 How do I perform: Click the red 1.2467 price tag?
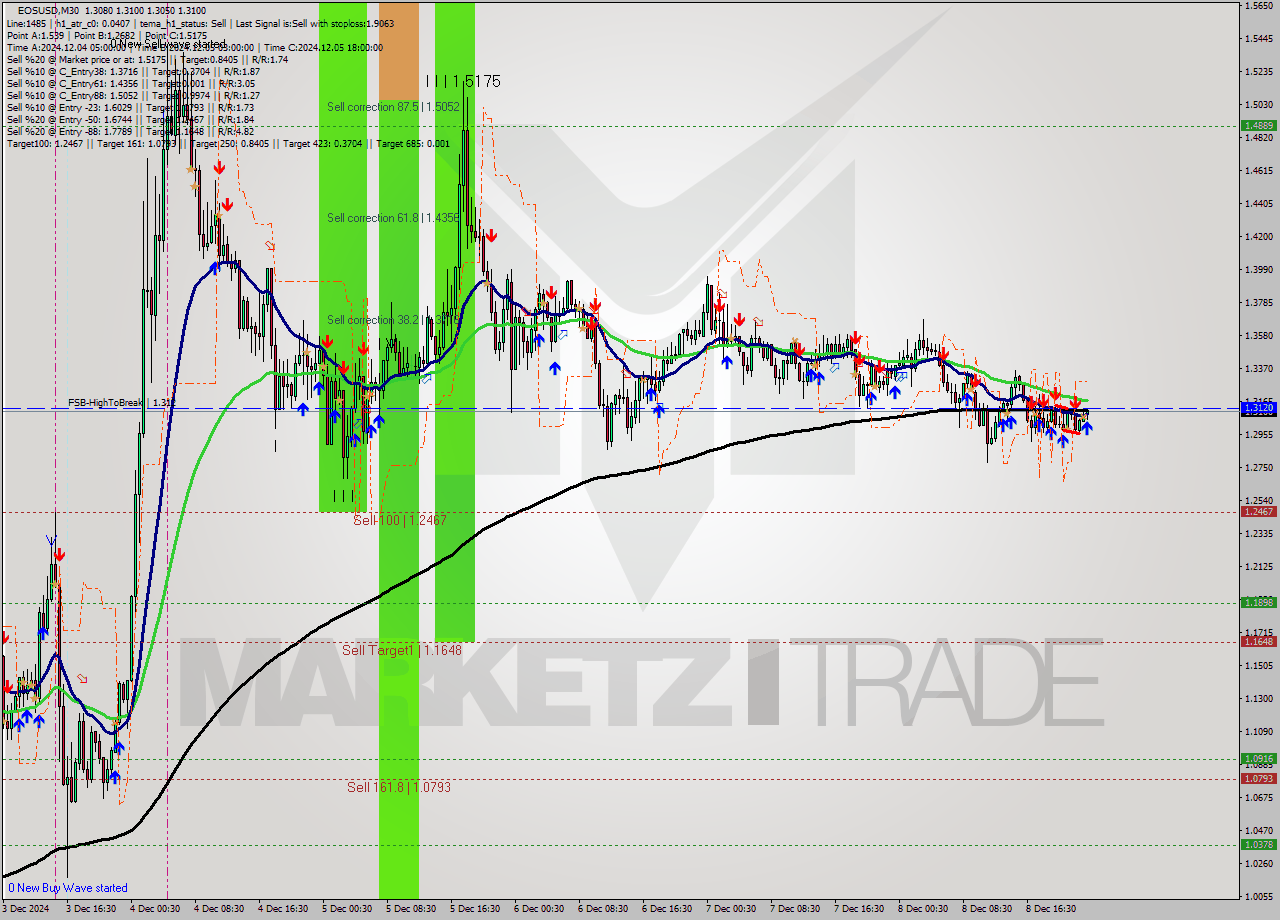(1258, 511)
